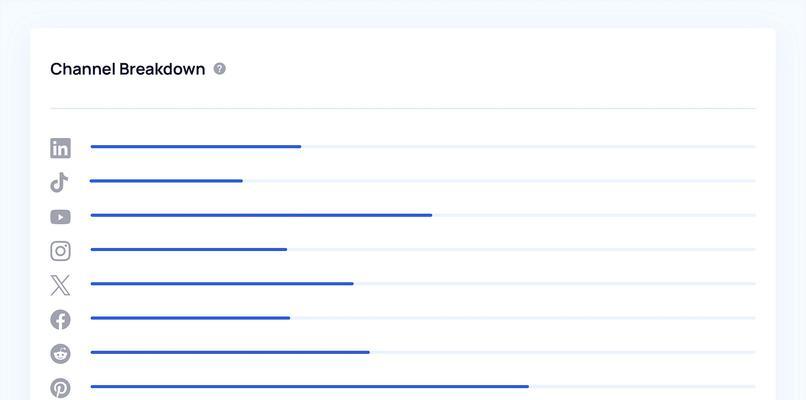Click the LinkedIn progress bar
This screenshot has width=806, height=400.
(423, 147)
